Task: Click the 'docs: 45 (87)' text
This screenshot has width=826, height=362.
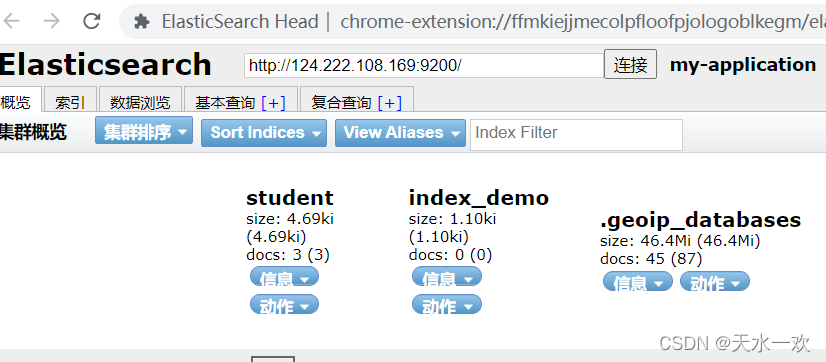Action: 651,259
